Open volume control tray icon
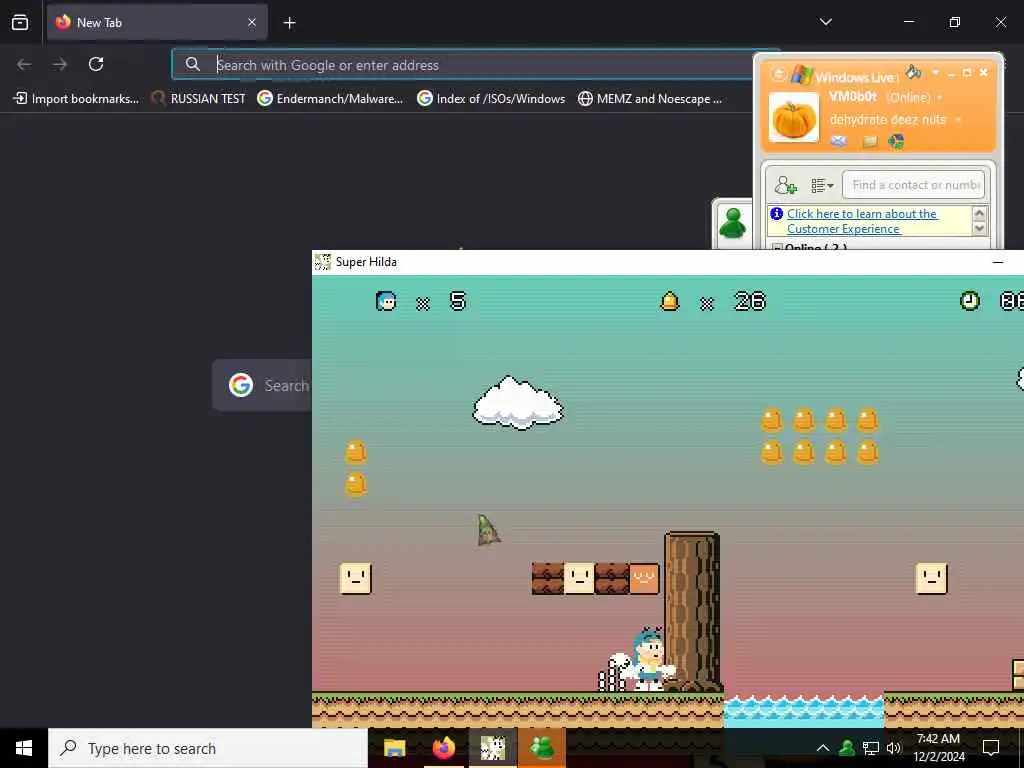 tap(893, 748)
